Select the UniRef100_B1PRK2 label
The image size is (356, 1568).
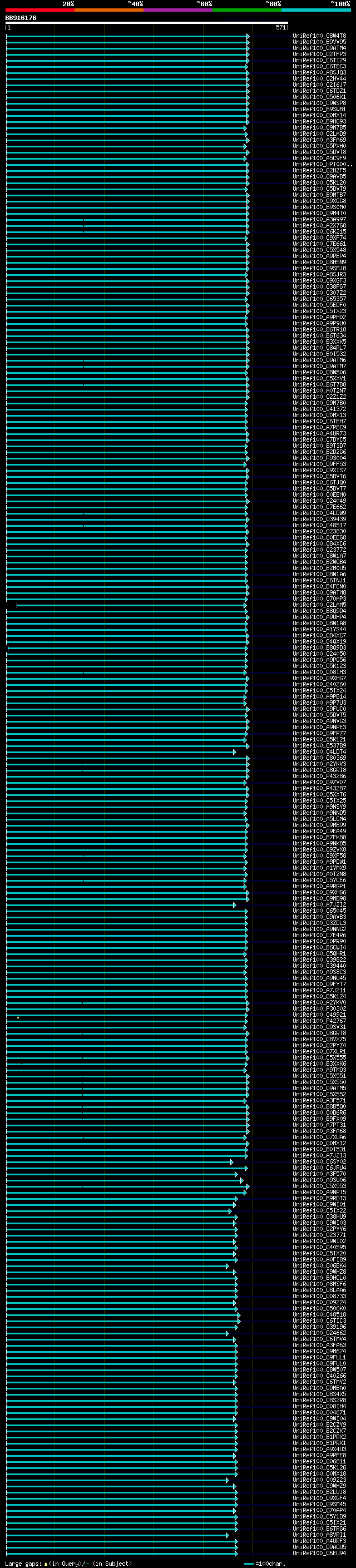(x=319, y=1437)
